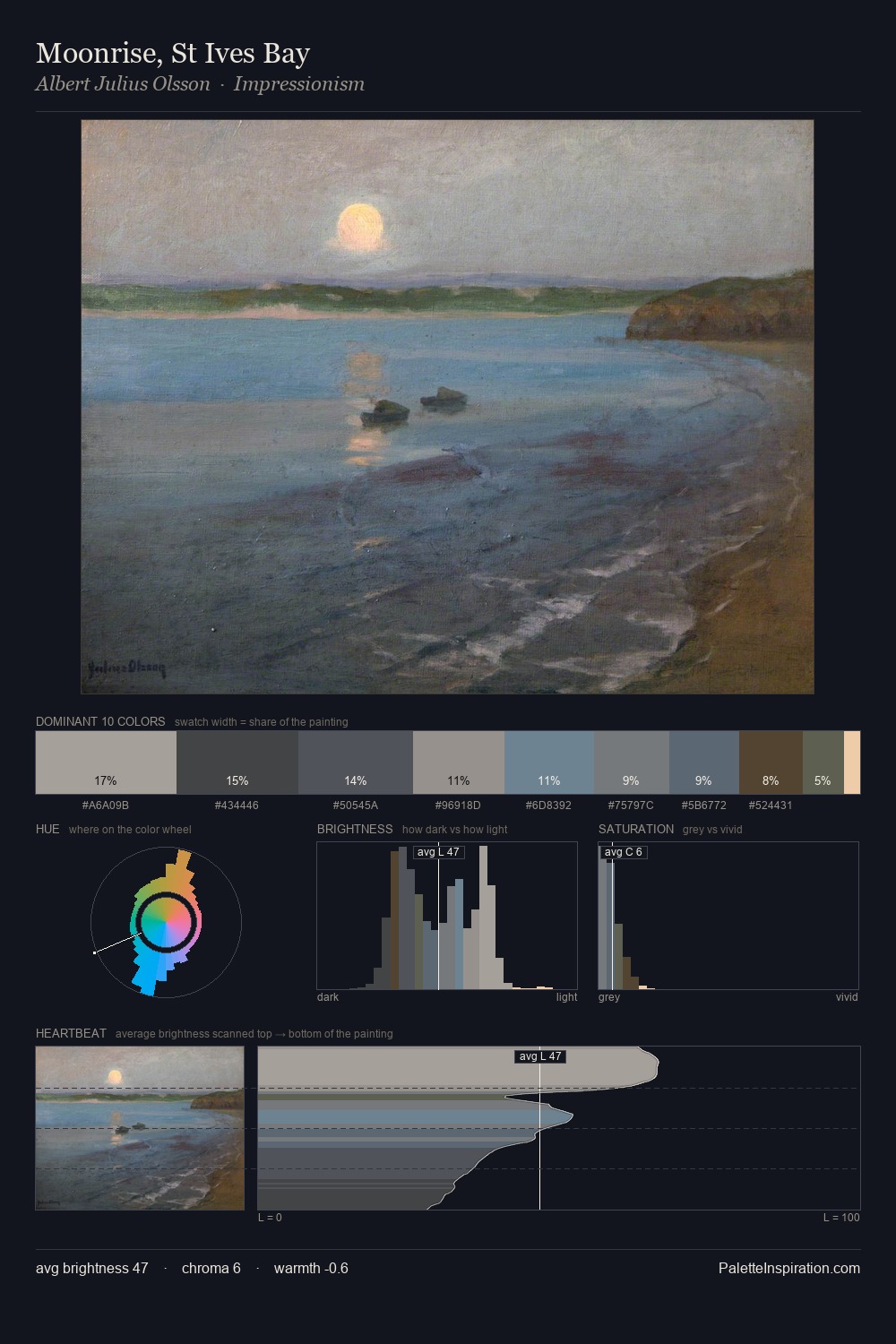Select the #A6A09B color swatch
This screenshot has height=1344, width=896.
tap(106, 762)
